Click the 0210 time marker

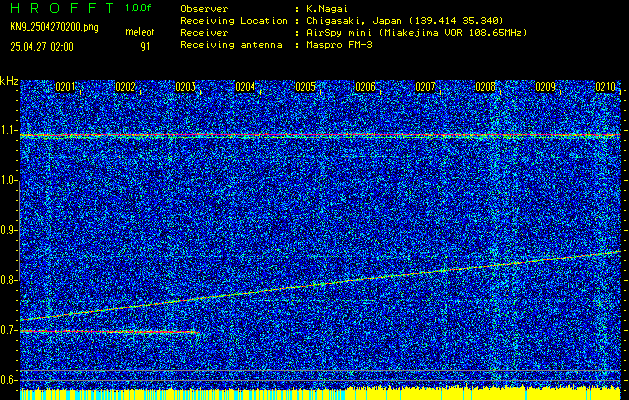[x=605, y=87]
